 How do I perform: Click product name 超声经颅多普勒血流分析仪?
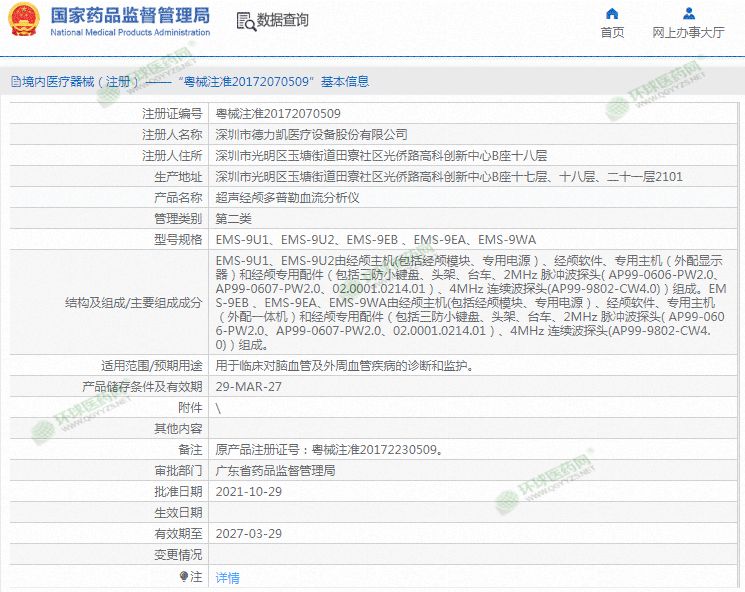pos(287,198)
